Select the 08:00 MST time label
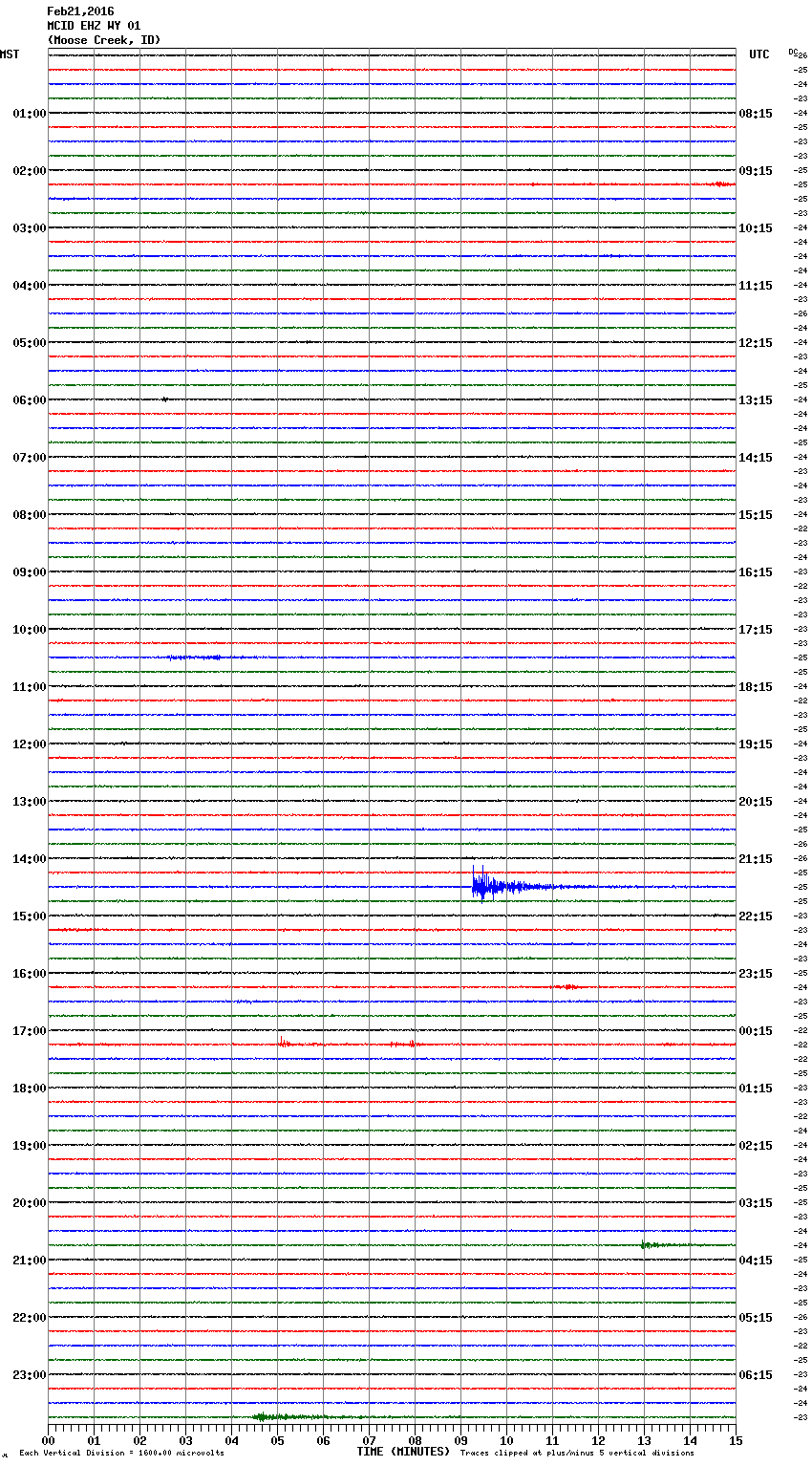The image size is (812, 1466). (30, 515)
